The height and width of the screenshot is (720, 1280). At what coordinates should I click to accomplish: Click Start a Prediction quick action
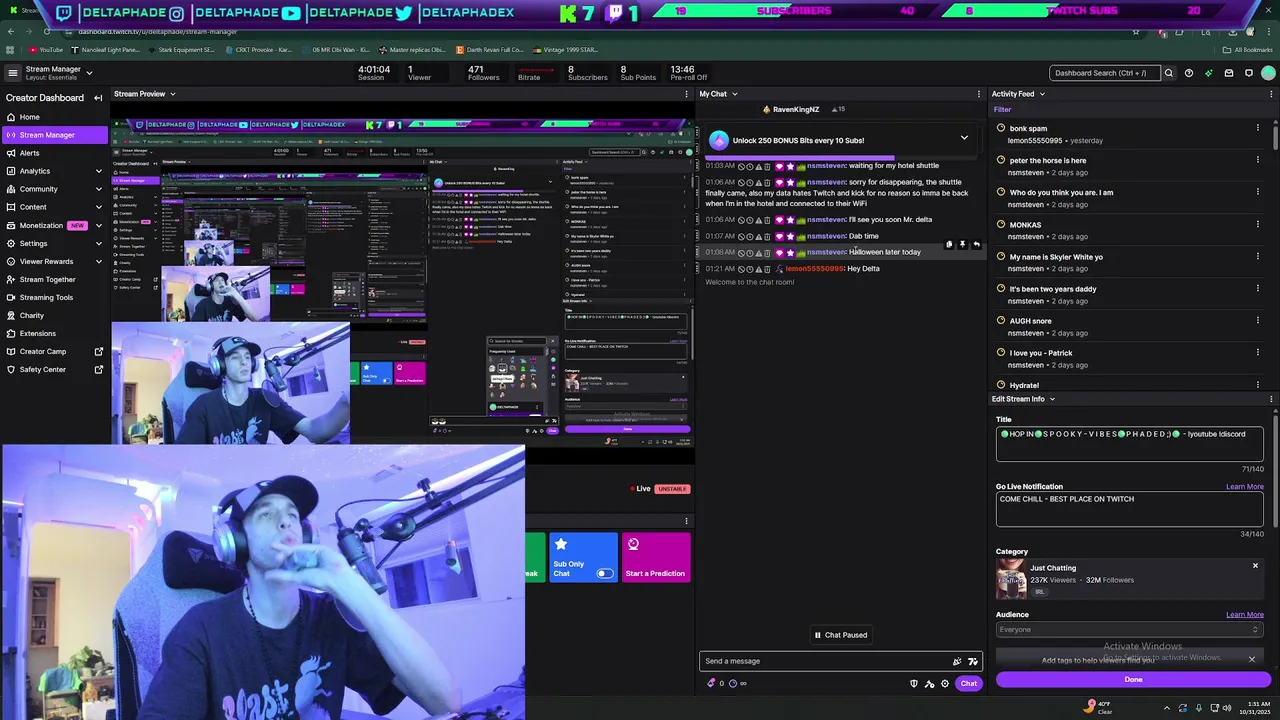pos(655,558)
